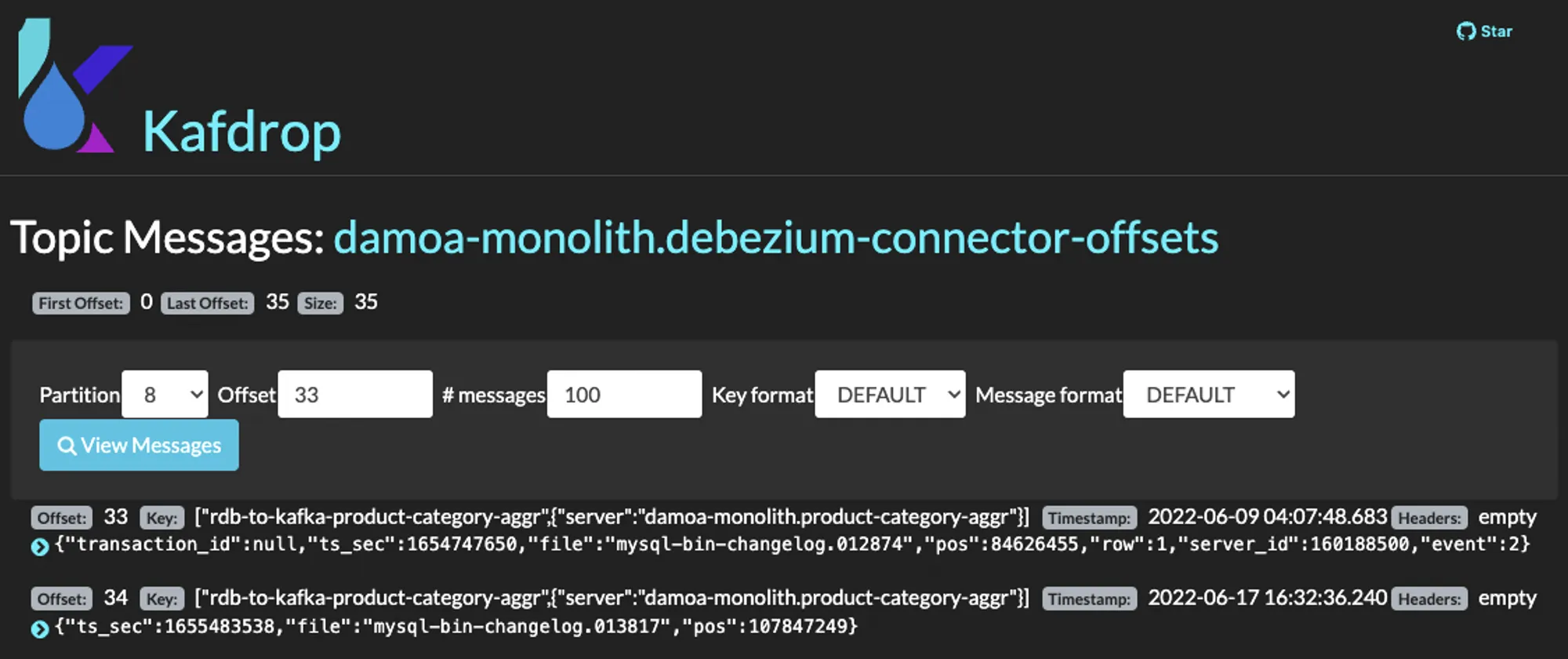The width and height of the screenshot is (1568, 659).
Task: Expand message details at offset 33
Action: tap(39, 546)
